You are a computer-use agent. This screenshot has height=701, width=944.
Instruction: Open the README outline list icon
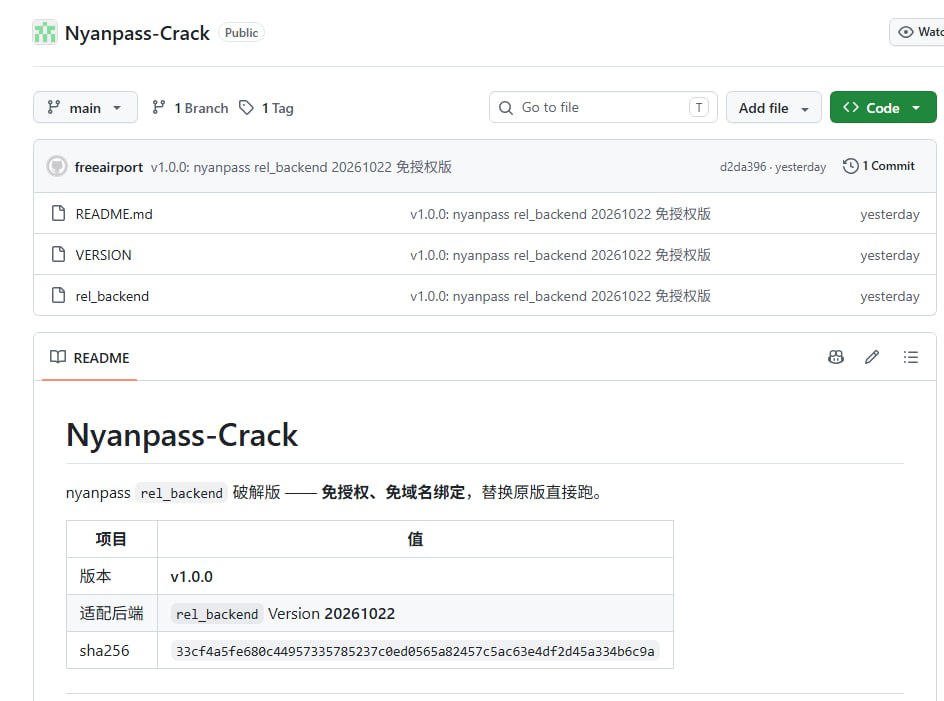click(911, 357)
